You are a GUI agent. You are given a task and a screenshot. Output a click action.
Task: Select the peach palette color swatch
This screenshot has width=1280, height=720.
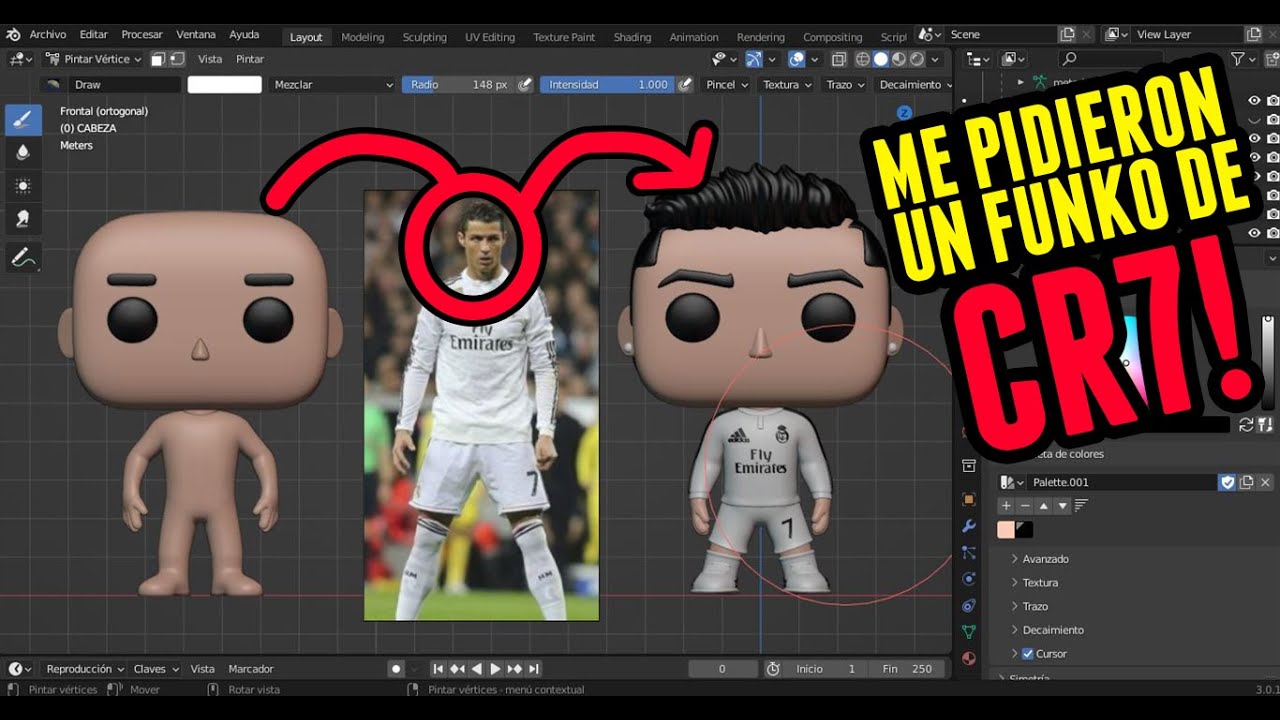tap(1006, 530)
